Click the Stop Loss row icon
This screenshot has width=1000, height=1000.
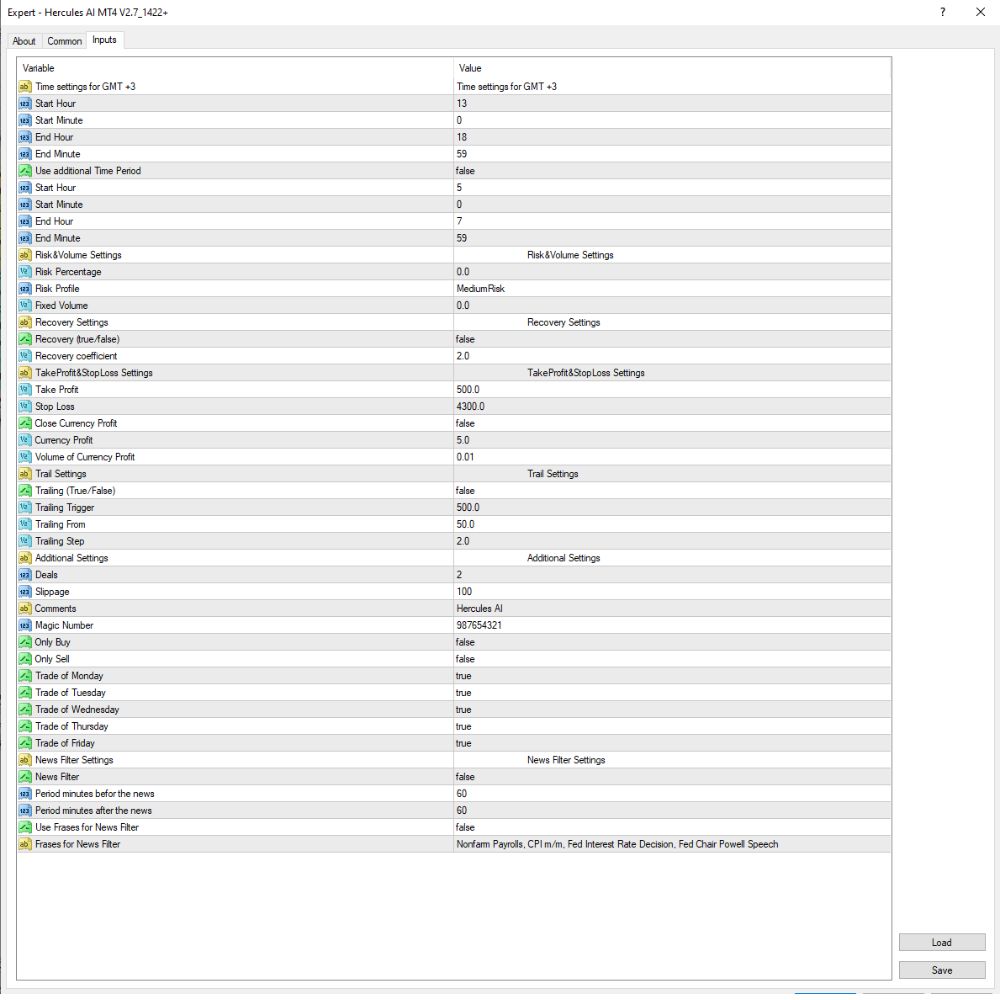click(x=25, y=406)
